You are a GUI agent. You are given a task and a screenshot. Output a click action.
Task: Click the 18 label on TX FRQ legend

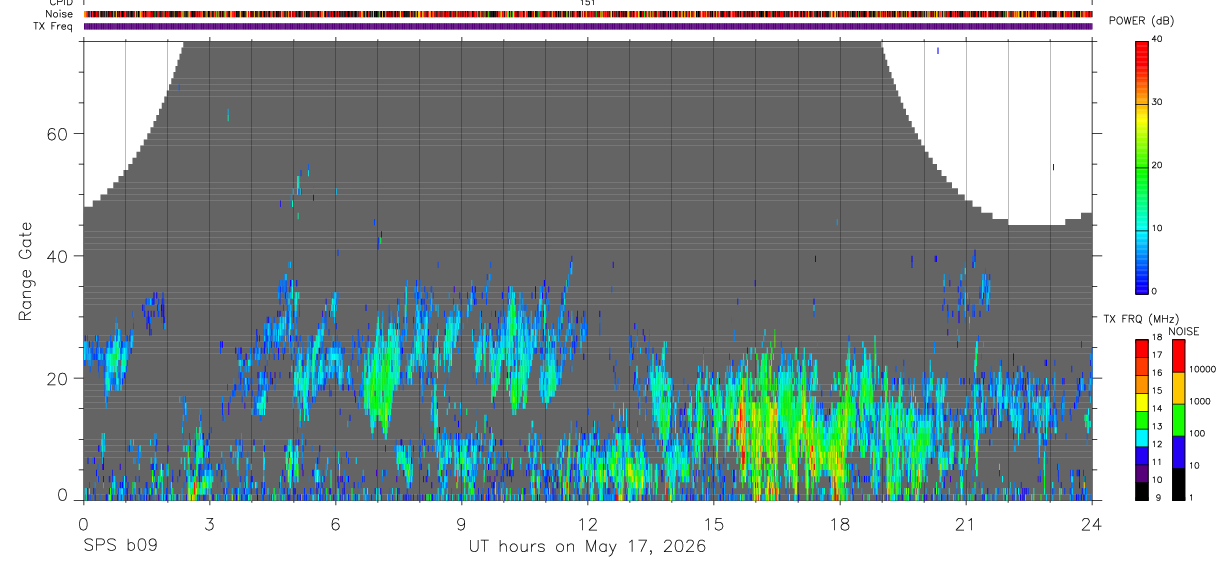1157,338
